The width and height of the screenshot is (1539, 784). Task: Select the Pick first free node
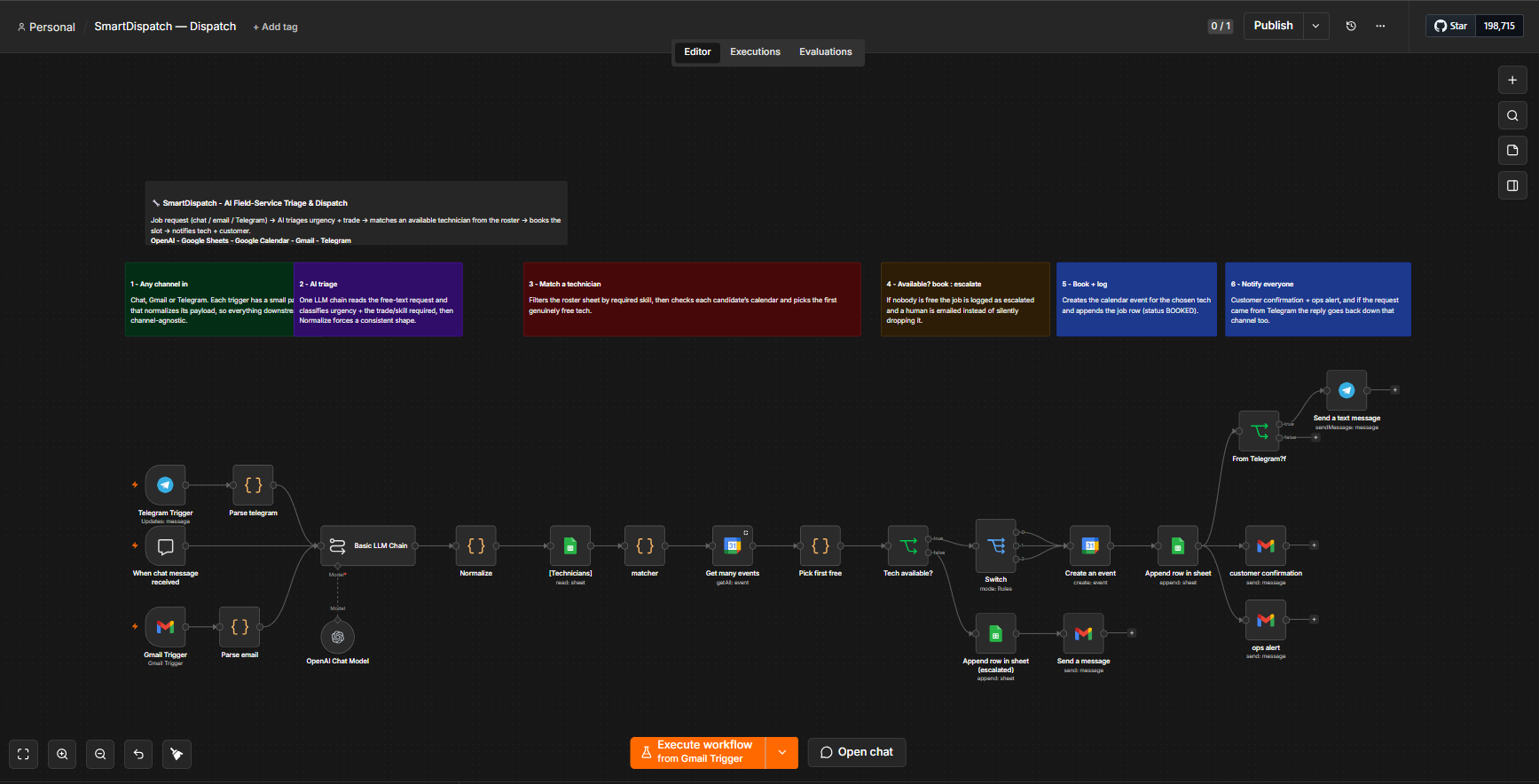coord(821,546)
